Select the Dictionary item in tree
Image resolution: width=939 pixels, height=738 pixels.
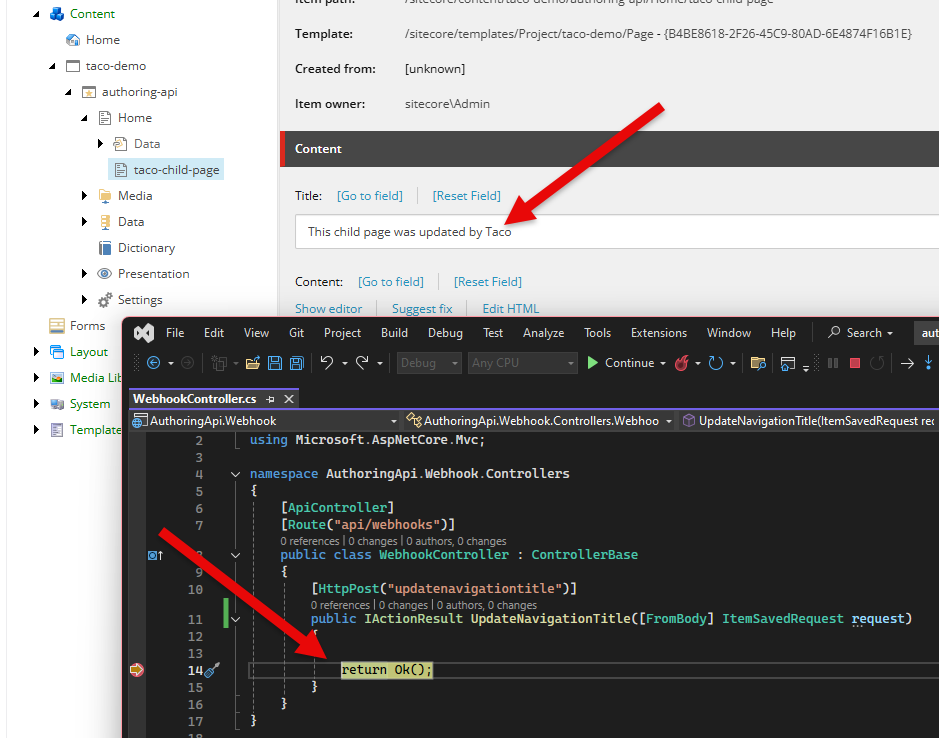click(x=146, y=248)
